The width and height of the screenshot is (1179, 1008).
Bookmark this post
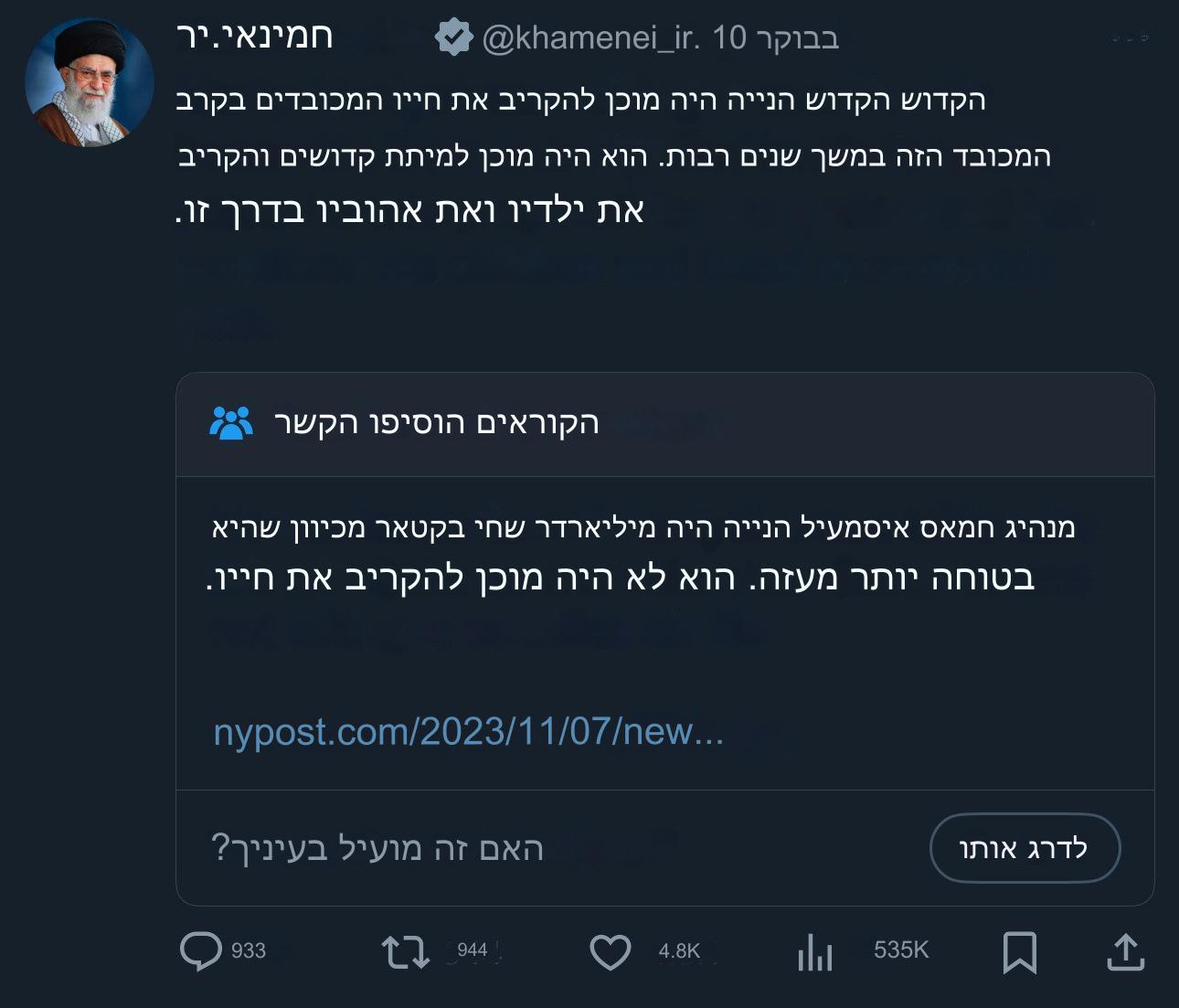click(x=1019, y=952)
